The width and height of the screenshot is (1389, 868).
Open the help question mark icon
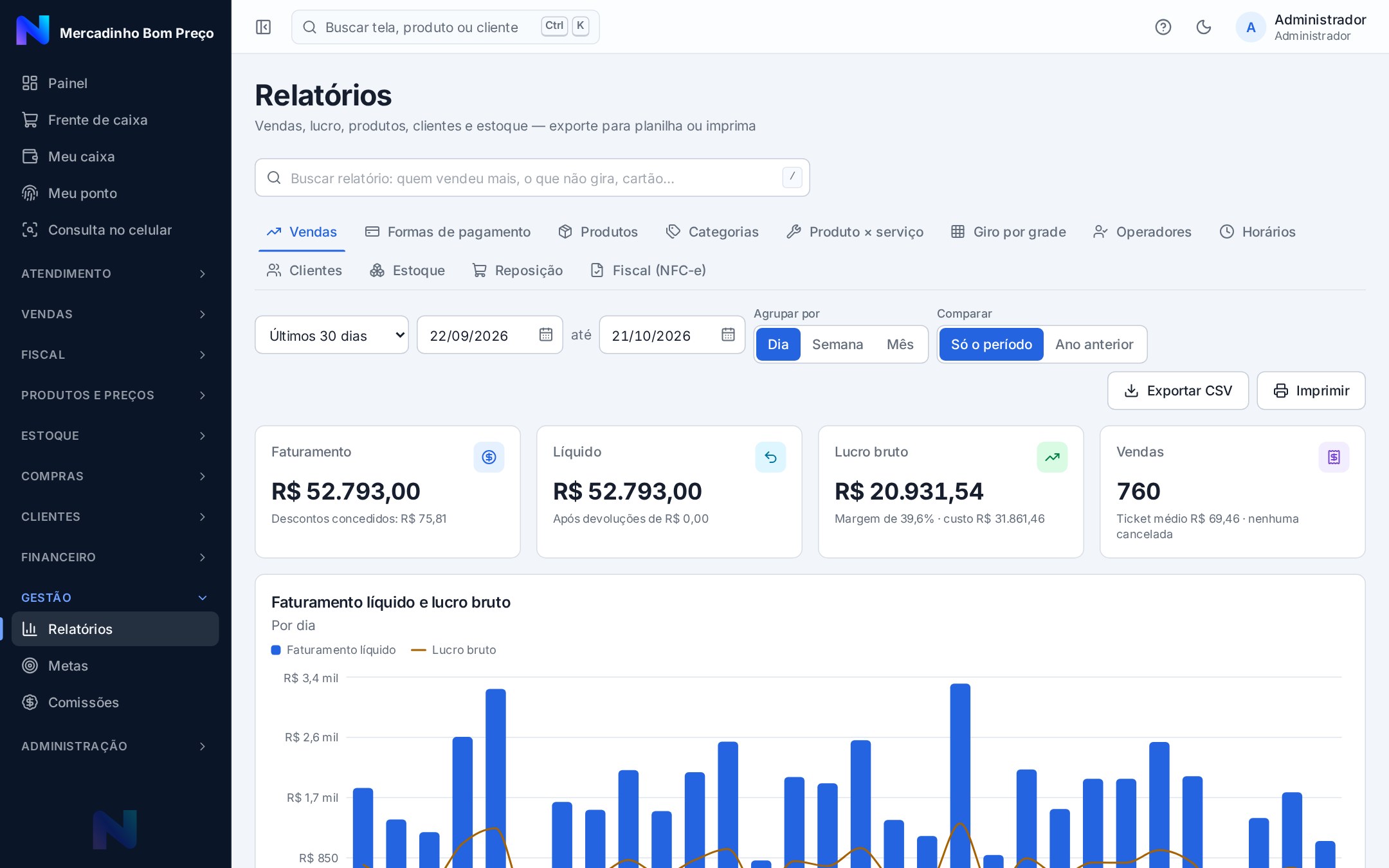(x=1163, y=27)
